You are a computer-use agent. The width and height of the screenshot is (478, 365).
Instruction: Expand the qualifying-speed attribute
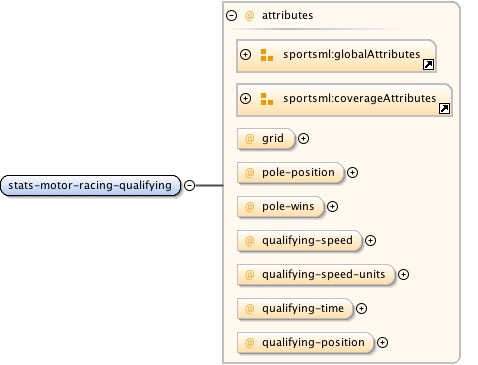[370, 240]
